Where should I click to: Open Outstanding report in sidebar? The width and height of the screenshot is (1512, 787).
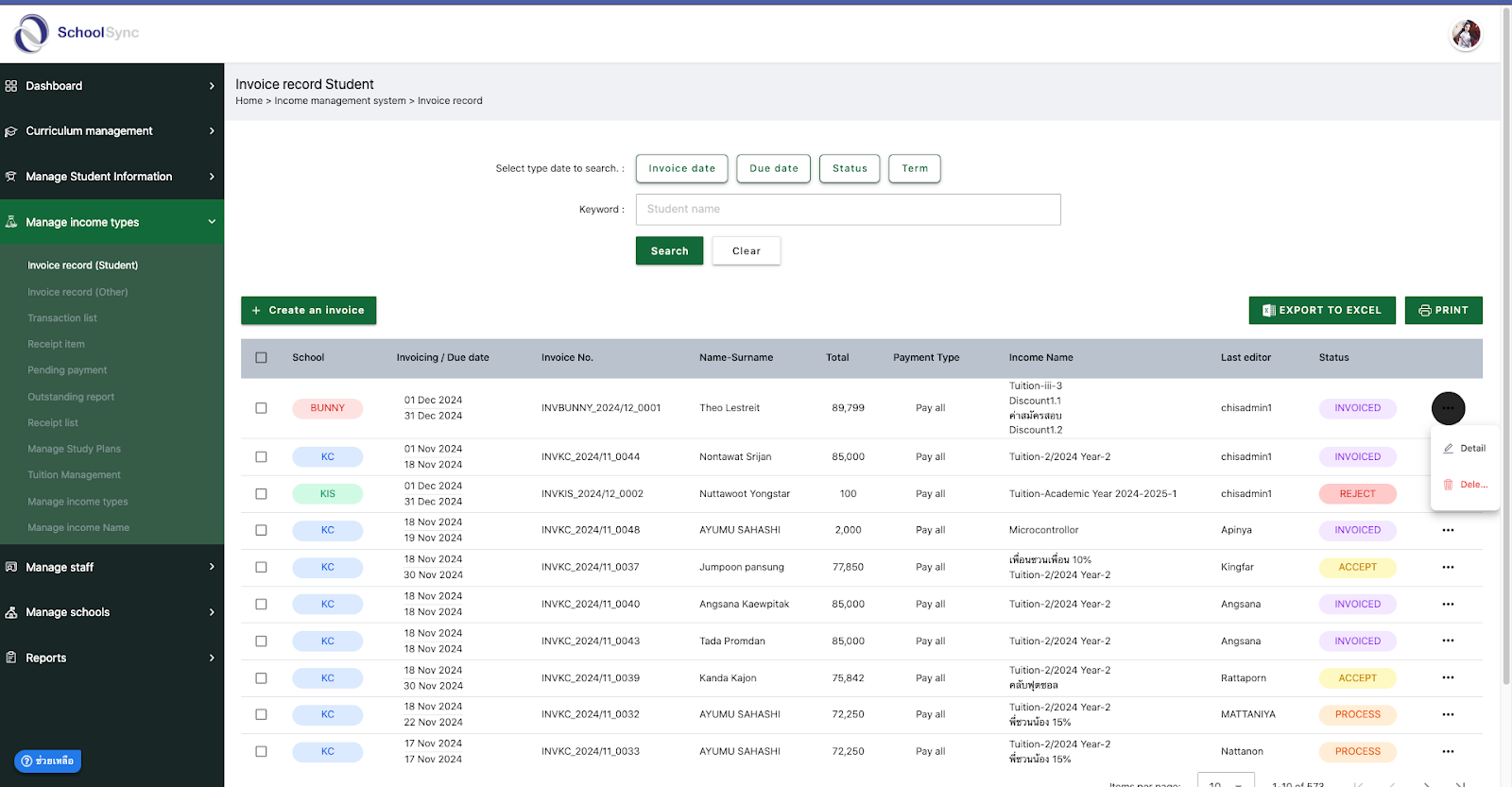(x=71, y=397)
